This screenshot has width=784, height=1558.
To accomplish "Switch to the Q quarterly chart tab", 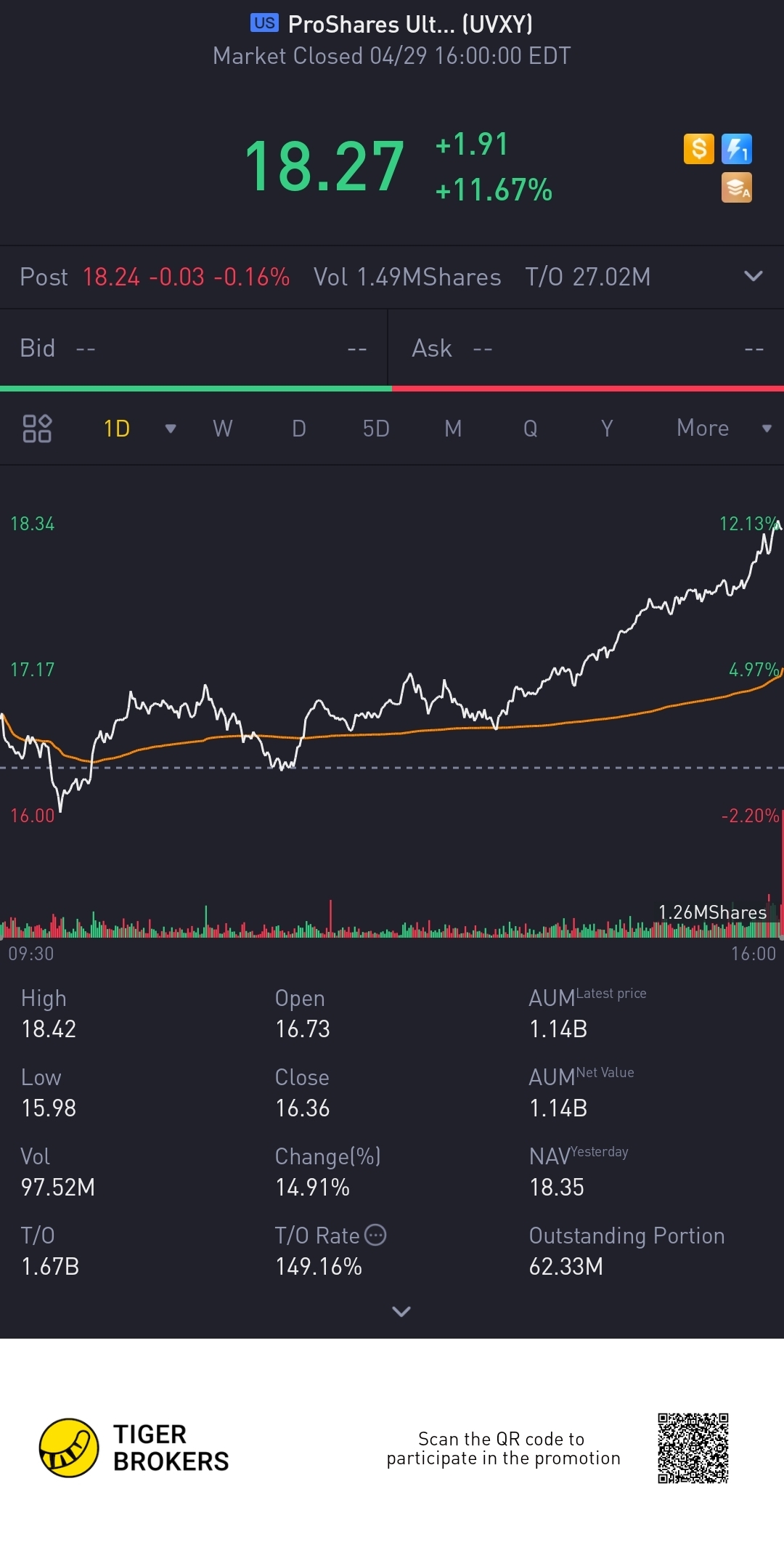I will (x=531, y=429).
